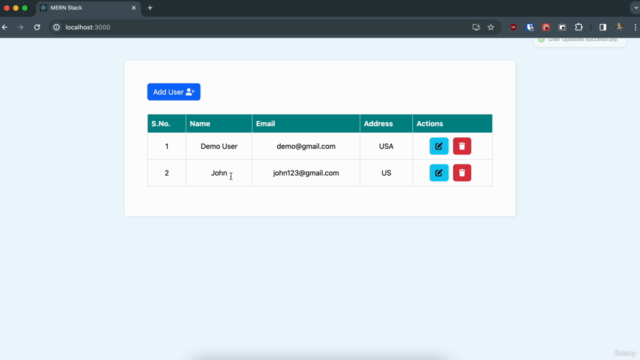Open the red shield extension icon

tap(513, 27)
